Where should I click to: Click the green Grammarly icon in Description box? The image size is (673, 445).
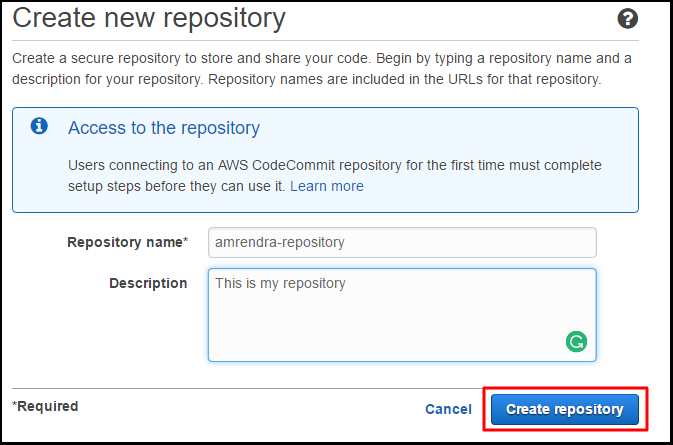(576, 342)
